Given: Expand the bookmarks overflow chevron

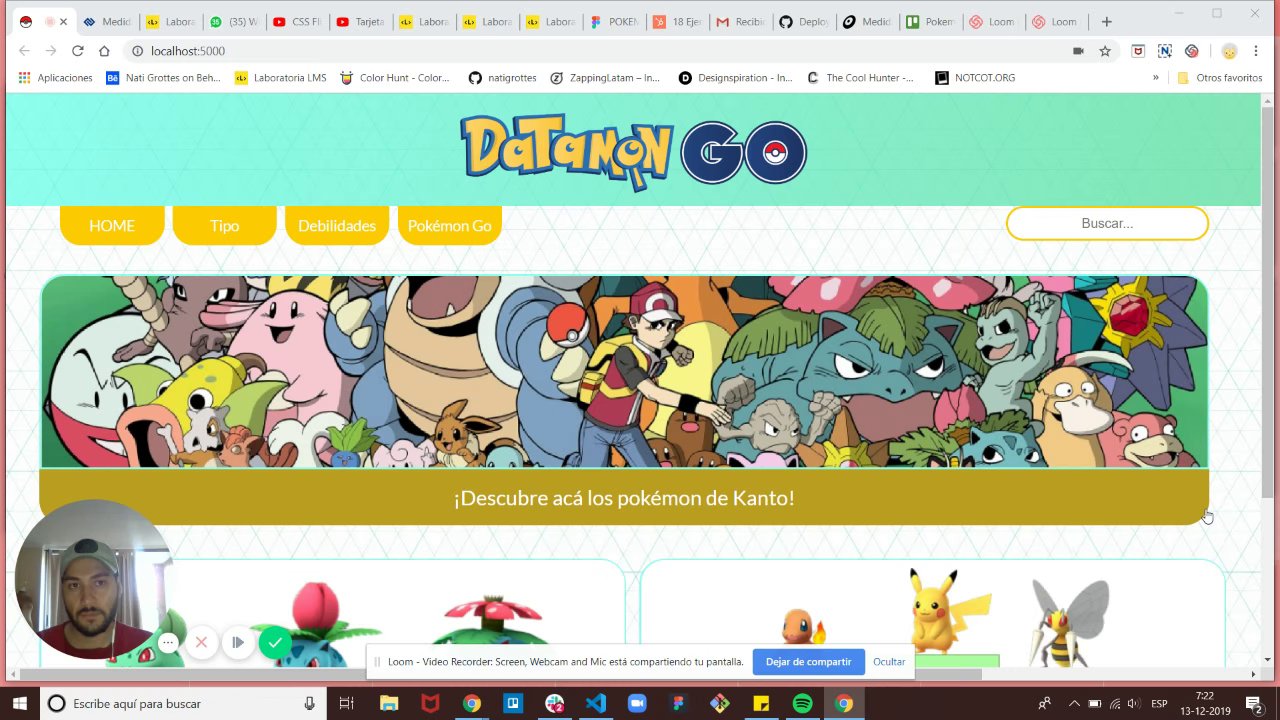Looking at the screenshot, I should click(x=1156, y=77).
